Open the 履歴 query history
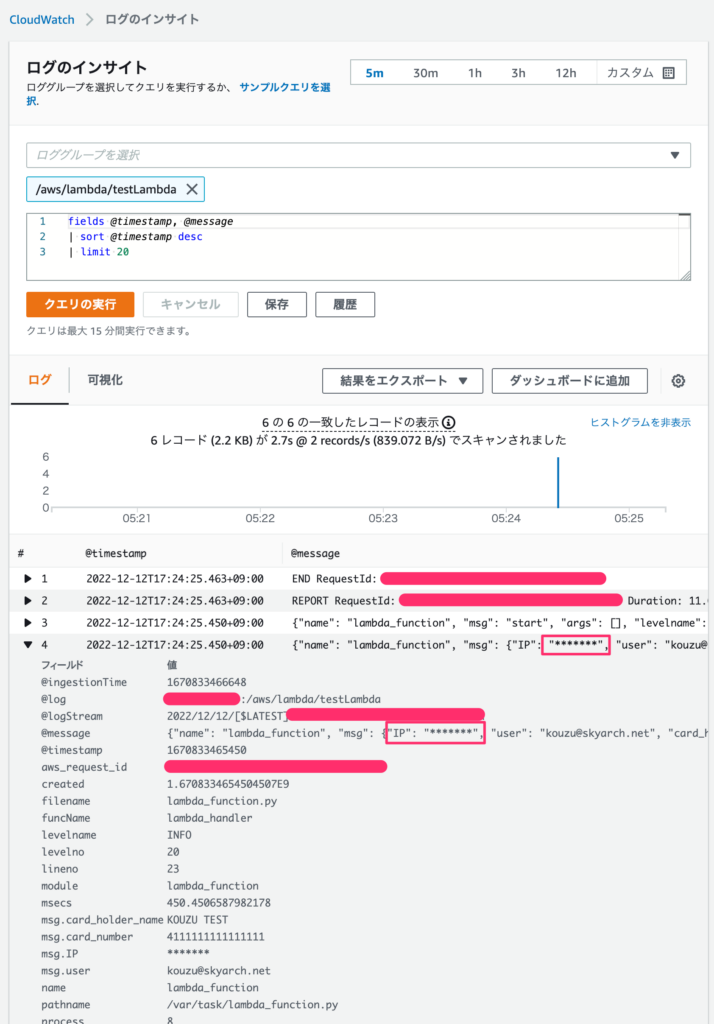Image resolution: width=714 pixels, height=1024 pixels. click(345, 304)
